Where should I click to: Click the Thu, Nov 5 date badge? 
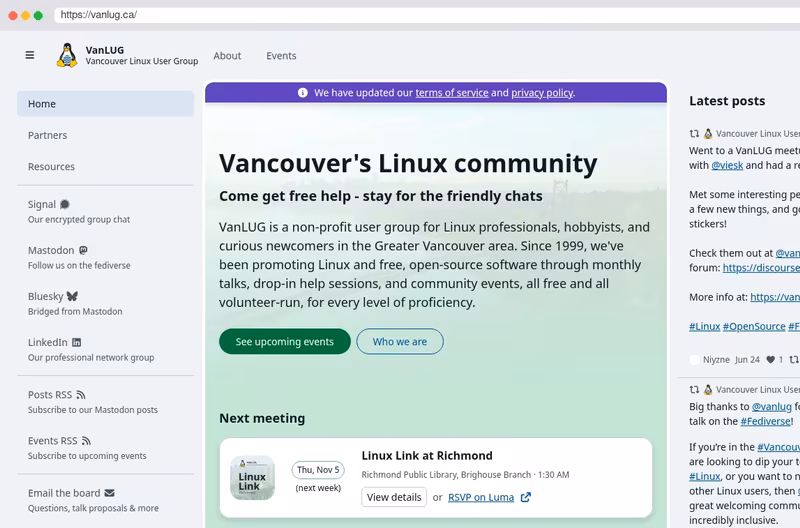[318, 470]
